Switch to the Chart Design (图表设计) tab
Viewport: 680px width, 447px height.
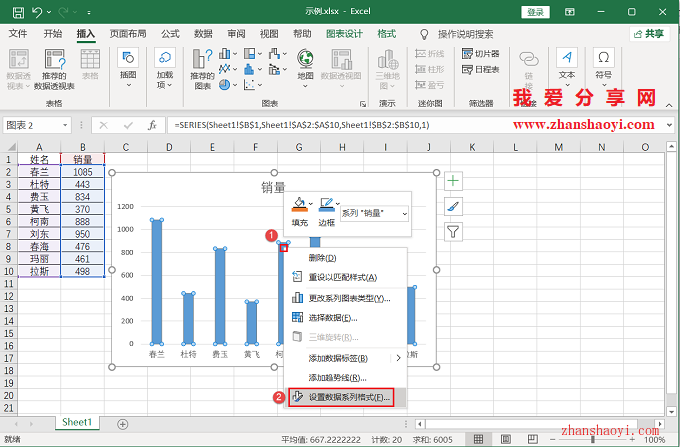(344, 34)
